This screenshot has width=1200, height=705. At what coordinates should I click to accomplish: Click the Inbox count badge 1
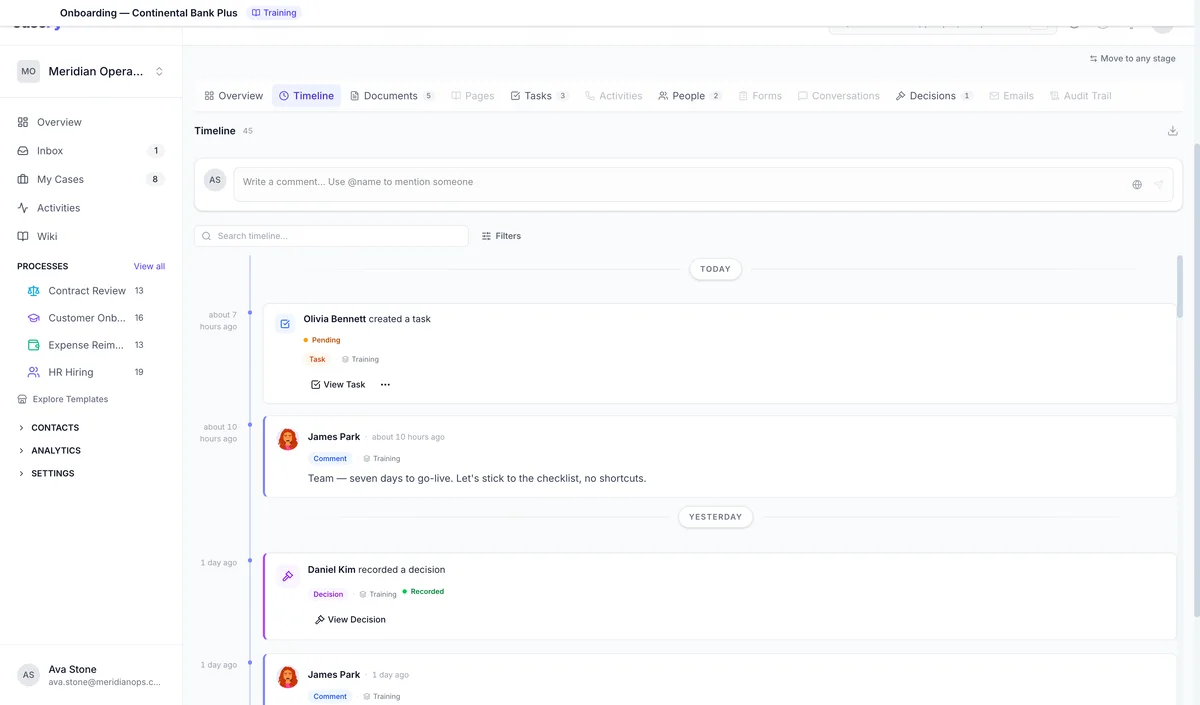(x=155, y=151)
